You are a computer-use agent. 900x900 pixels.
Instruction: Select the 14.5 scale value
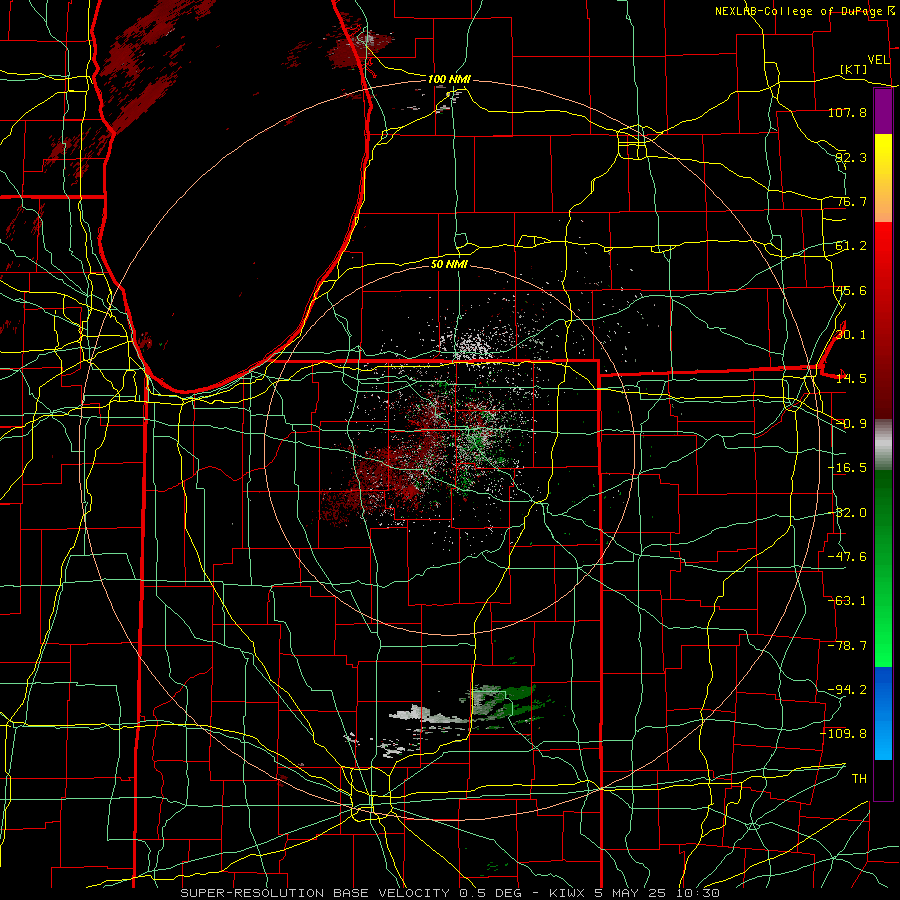click(851, 379)
